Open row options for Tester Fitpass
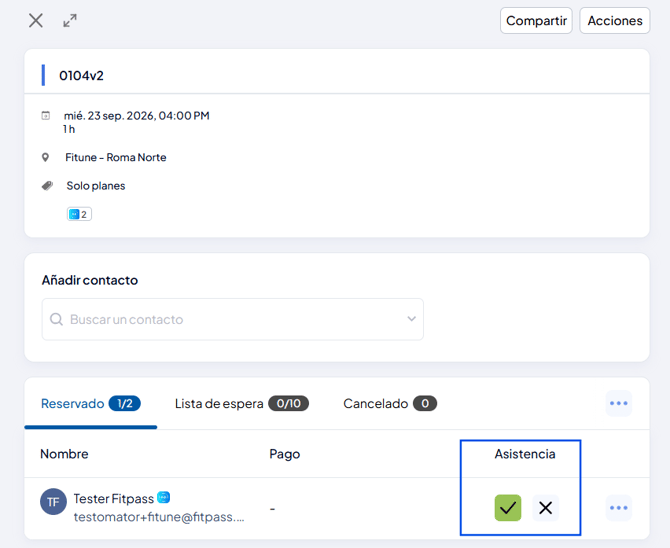This screenshot has width=670, height=548. (x=618, y=508)
